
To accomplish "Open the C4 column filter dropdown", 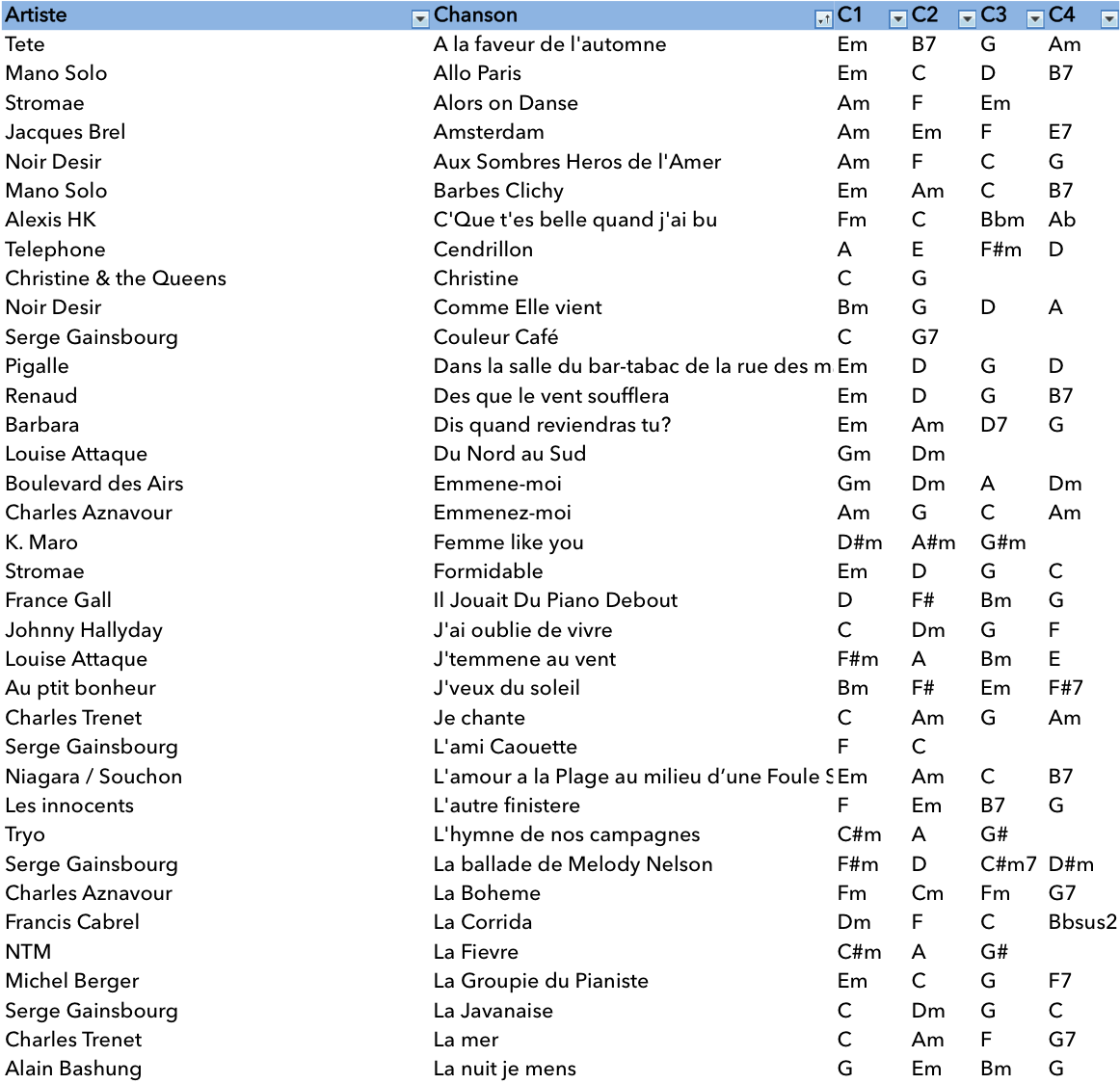I will click(1108, 19).
